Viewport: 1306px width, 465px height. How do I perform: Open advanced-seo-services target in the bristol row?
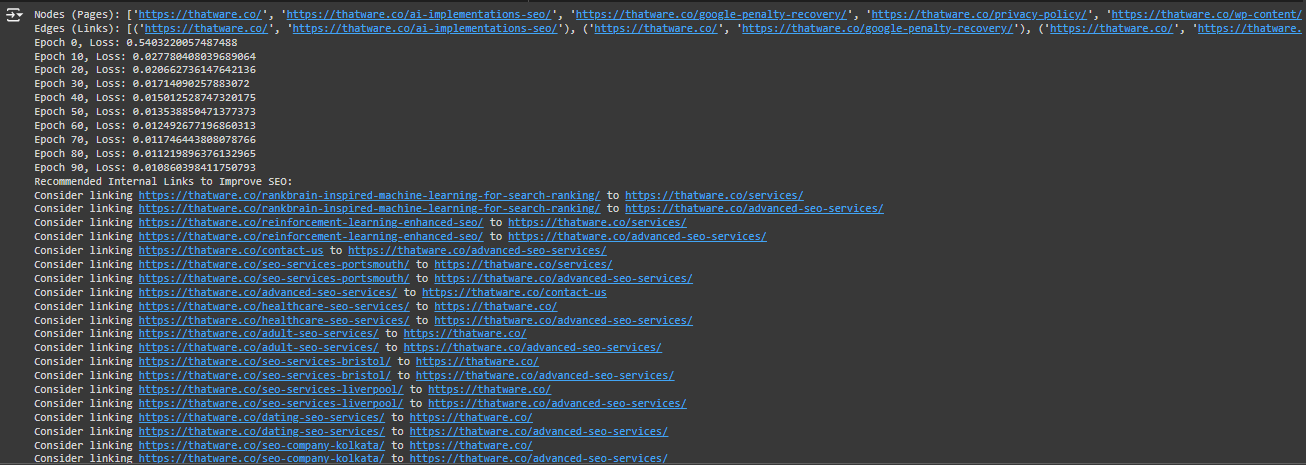[x=544, y=375]
